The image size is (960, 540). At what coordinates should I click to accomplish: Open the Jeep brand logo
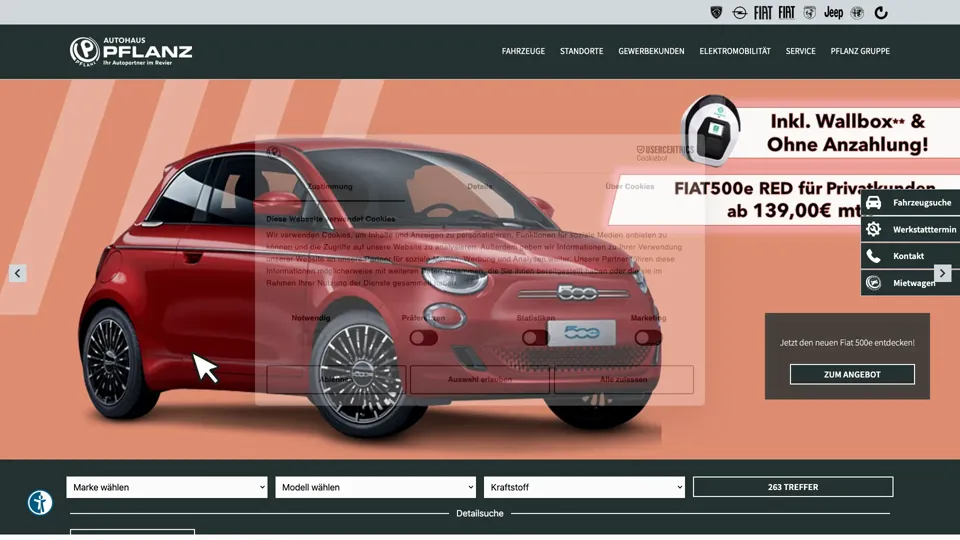tap(833, 13)
